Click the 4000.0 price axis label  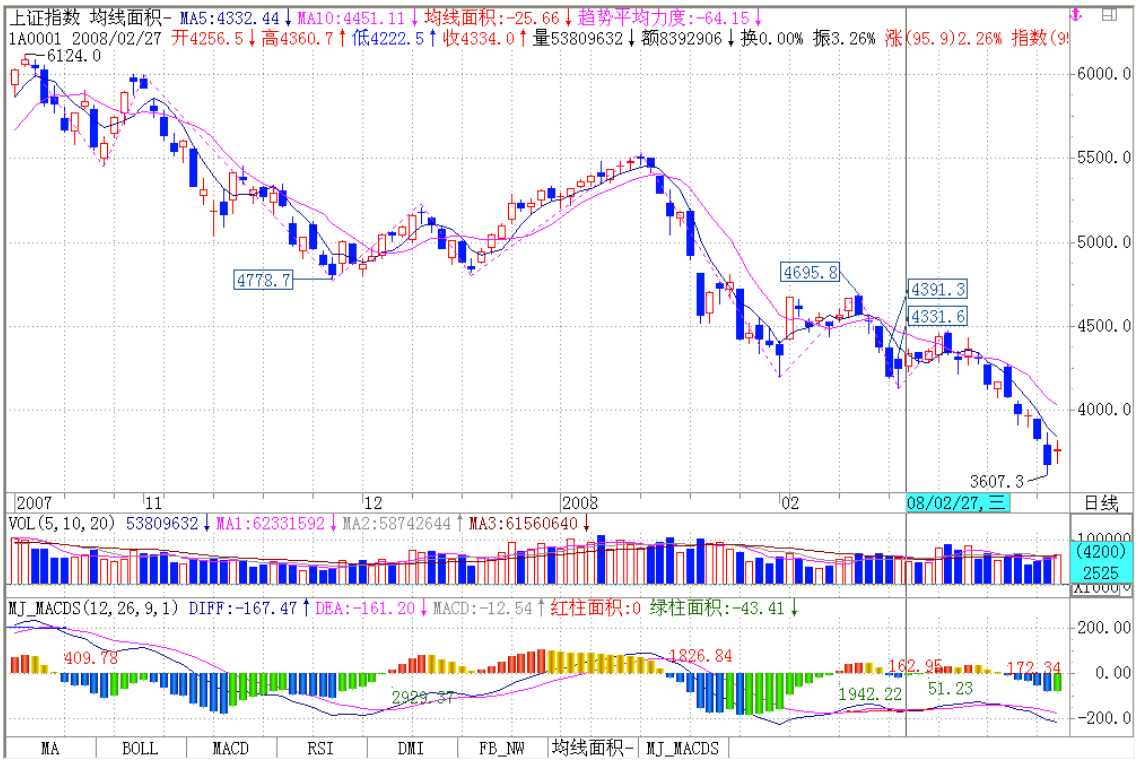click(1104, 410)
